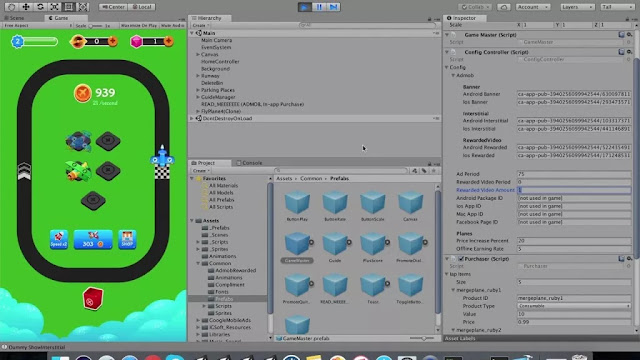Open the Project Create dropdown
Image resolution: width=640 pixels, height=360 pixels.
point(200,171)
